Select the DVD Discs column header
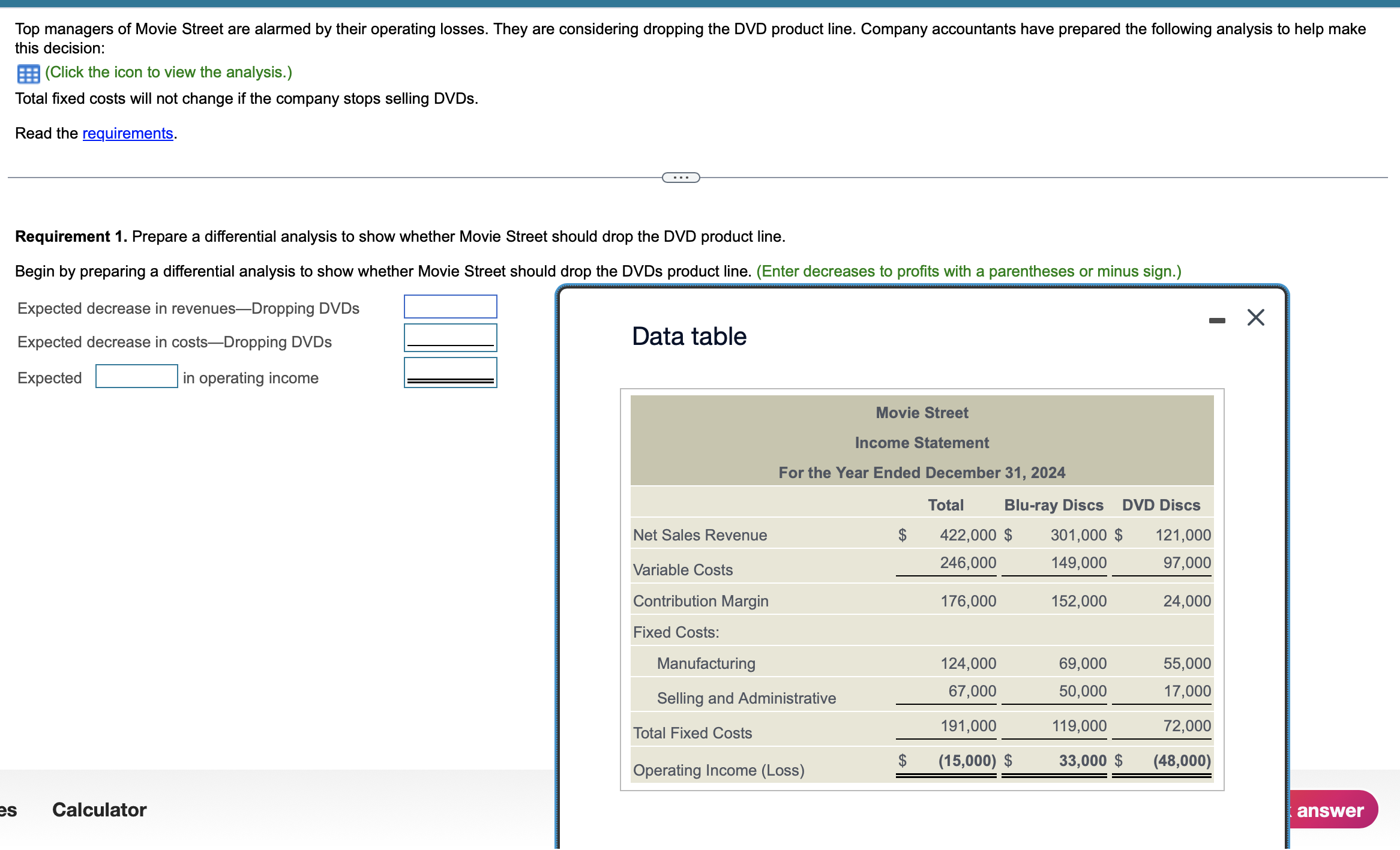 coord(1161,505)
